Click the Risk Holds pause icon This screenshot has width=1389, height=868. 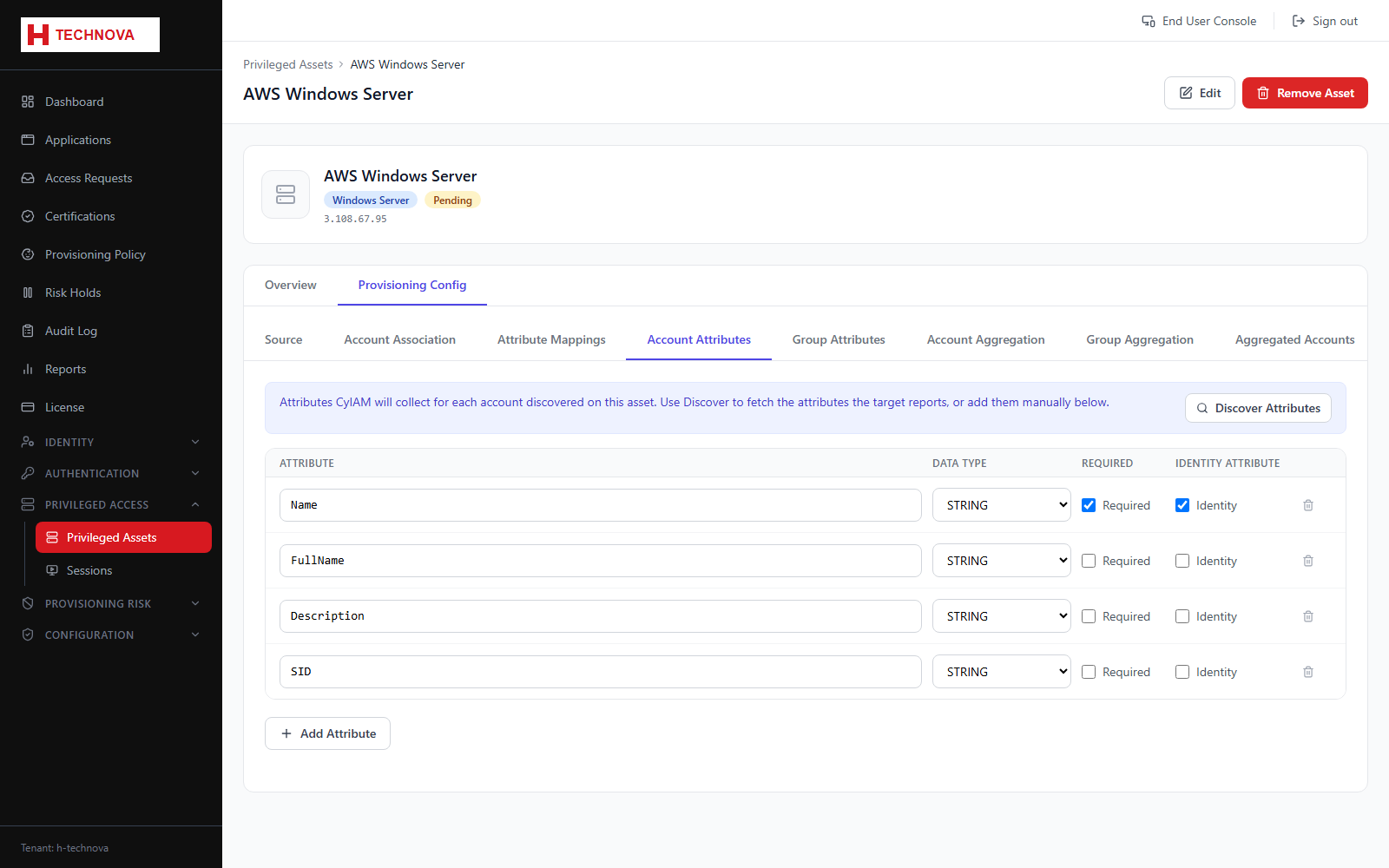click(28, 293)
